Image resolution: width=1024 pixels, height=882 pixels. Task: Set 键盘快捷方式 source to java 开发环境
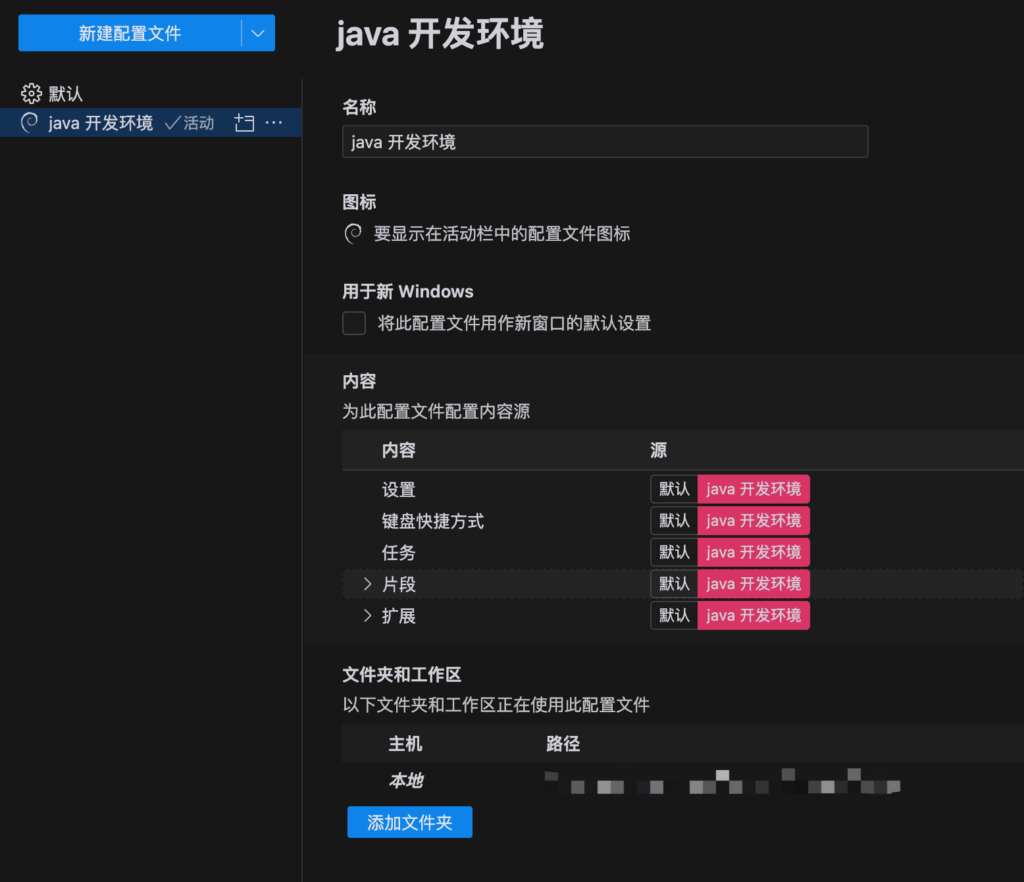click(754, 520)
